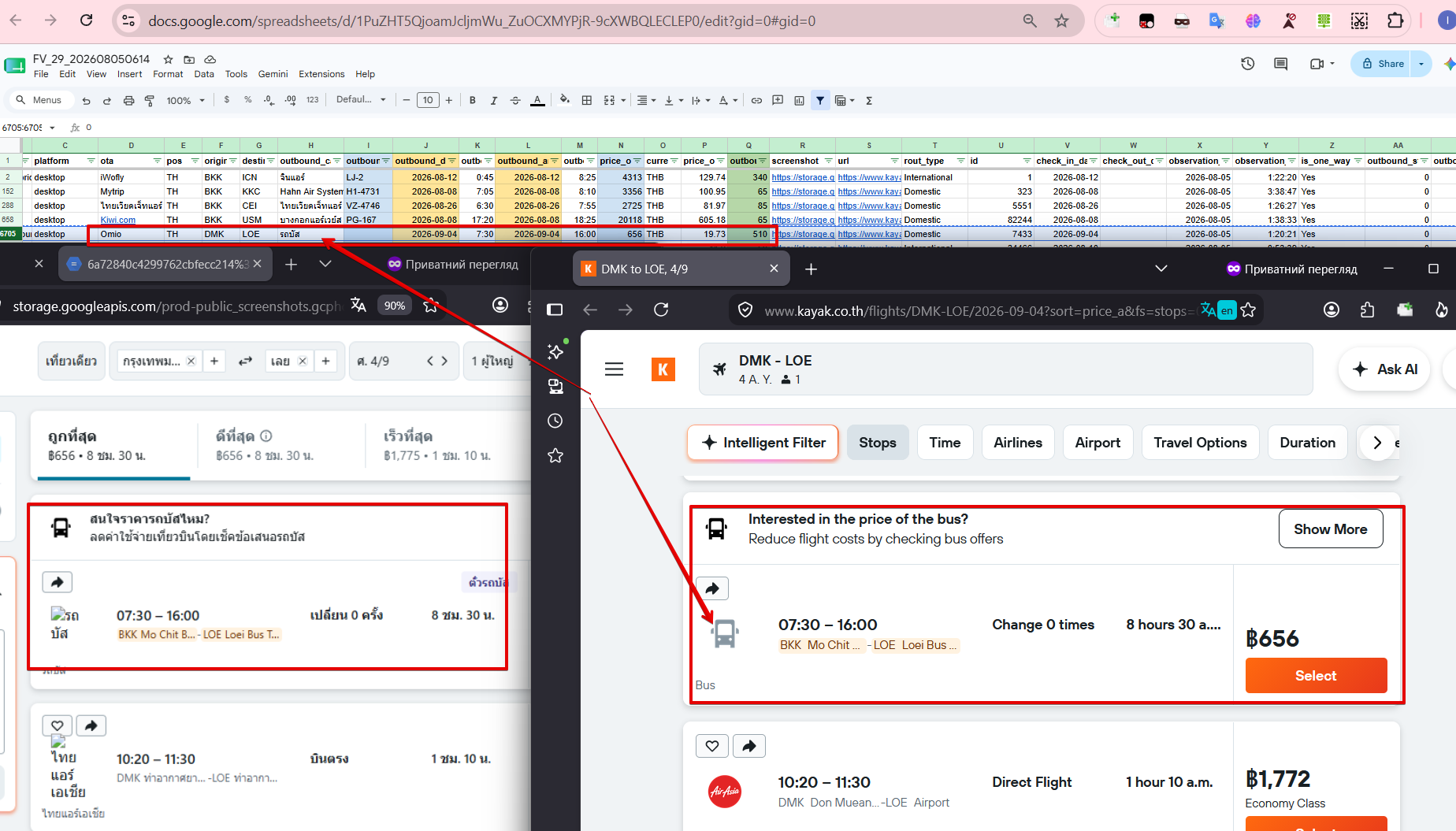Open Kayak hamburger navigation menu
Image resolution: width=1456 pixels, height=831 pixels.
point(614,369)
